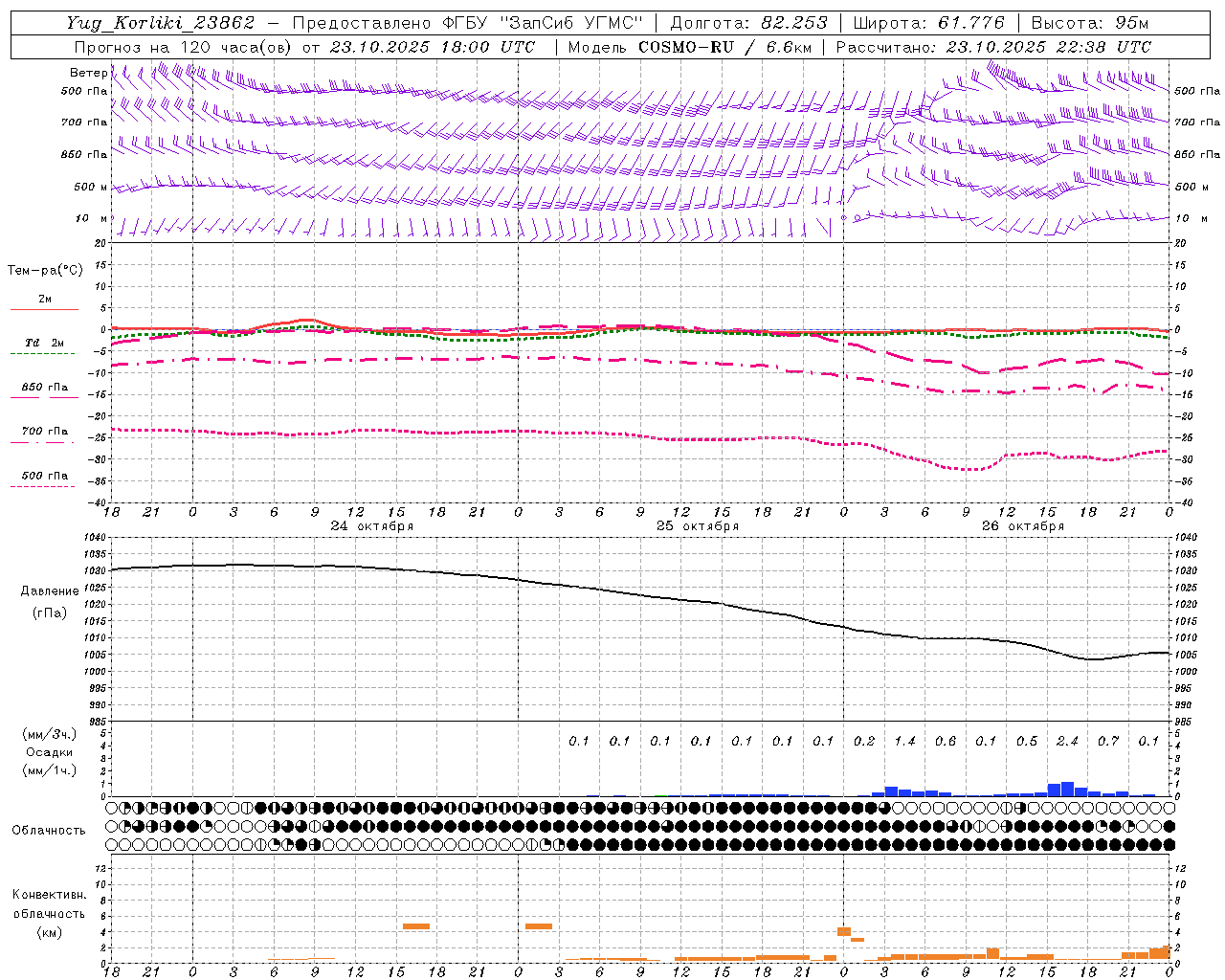Click the Облачность row label
The height and width of the screenshot is (980, 1225).
pos(49,831)
